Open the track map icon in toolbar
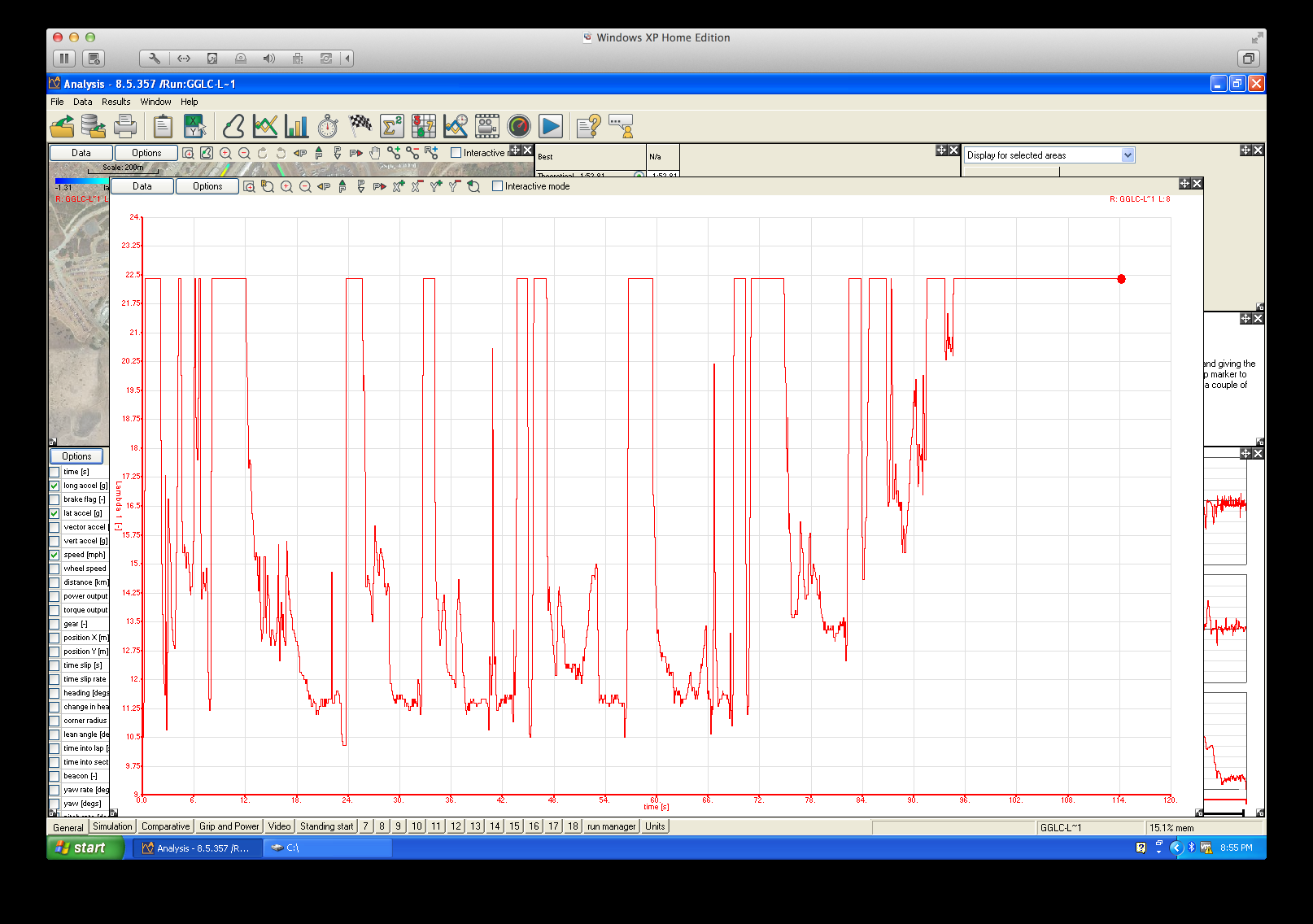This screenshot has height=924, width=1313. pos(233,126)
